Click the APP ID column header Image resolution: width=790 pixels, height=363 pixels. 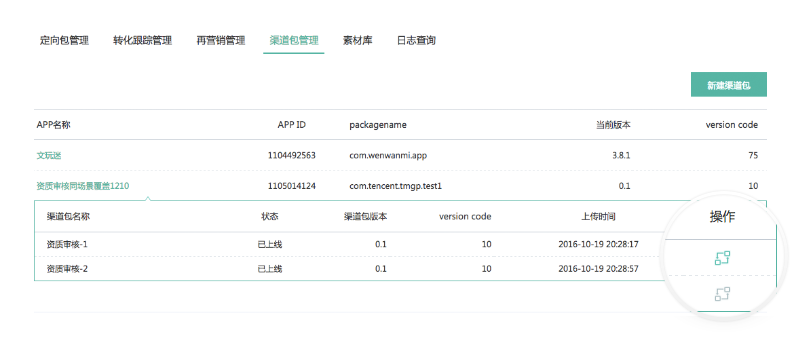[292, 125]
